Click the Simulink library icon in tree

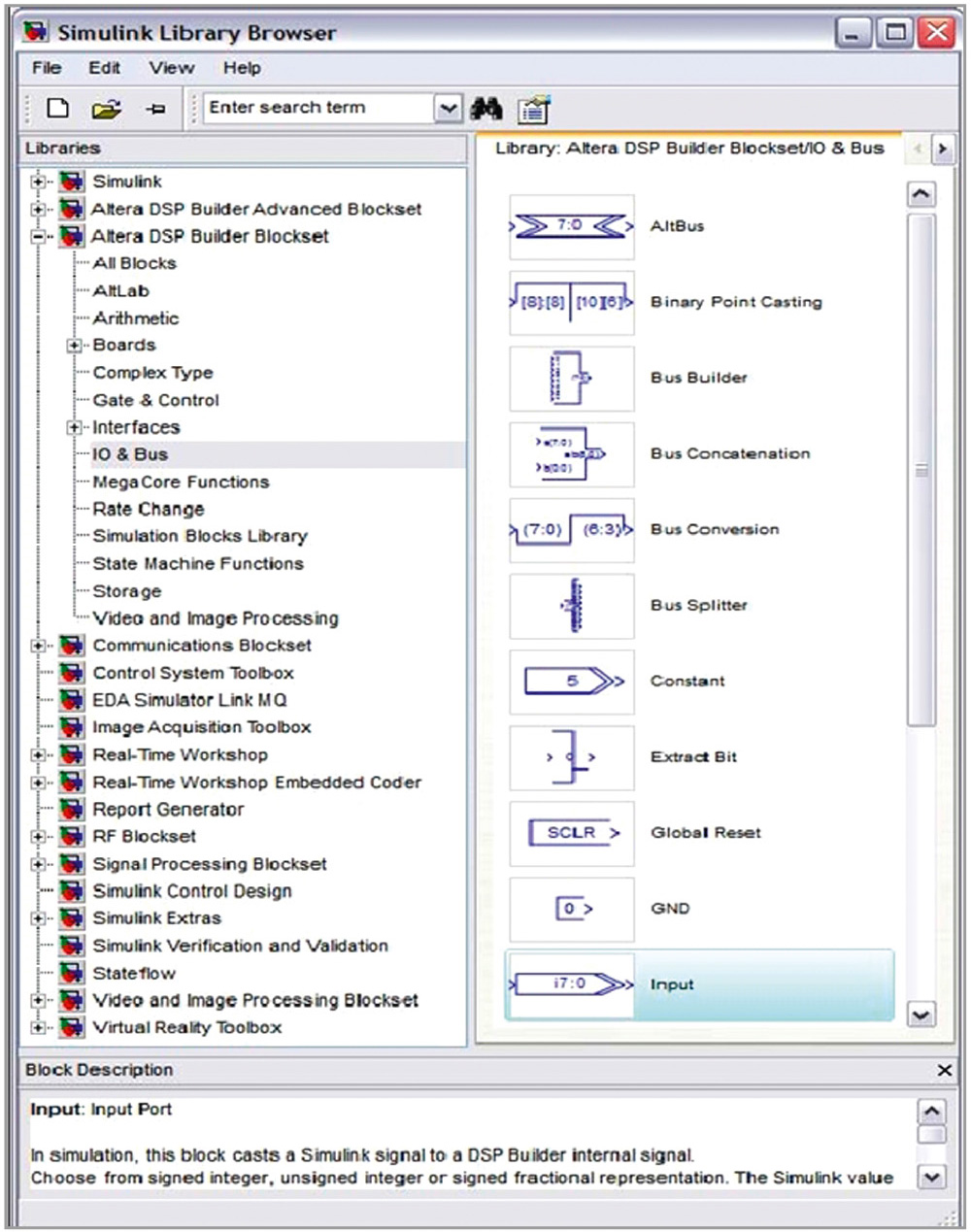pos(72,182)
